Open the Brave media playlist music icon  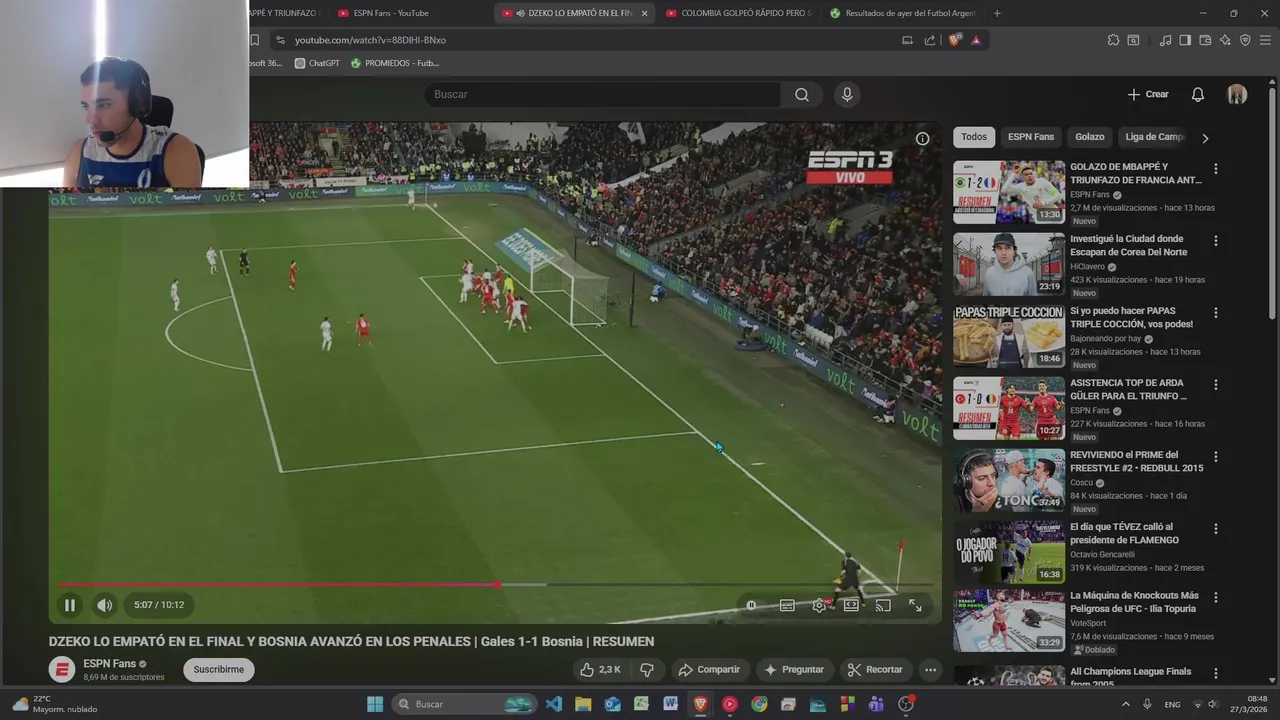(1165, 40)
